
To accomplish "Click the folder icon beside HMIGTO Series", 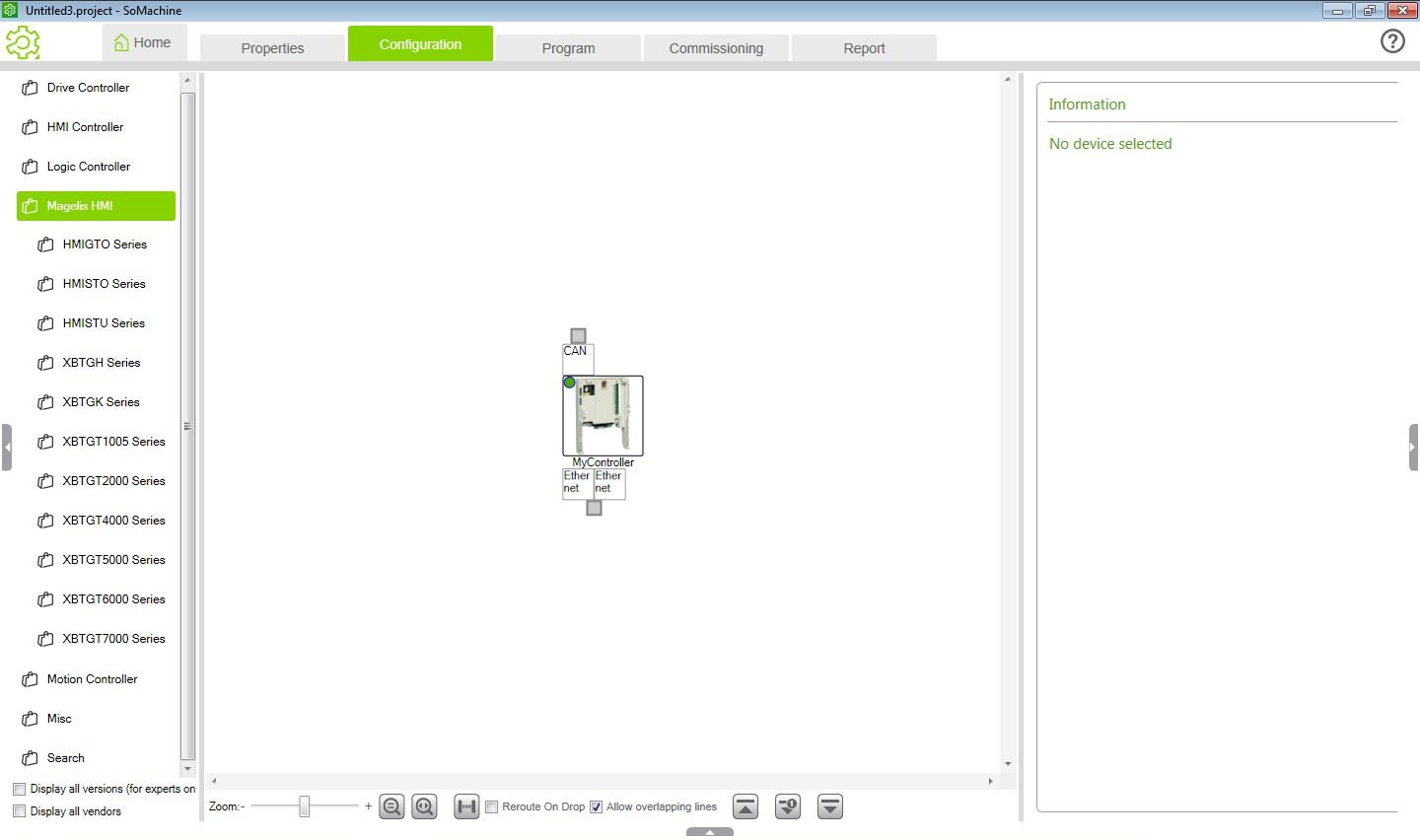I will [x=45, y=245].
